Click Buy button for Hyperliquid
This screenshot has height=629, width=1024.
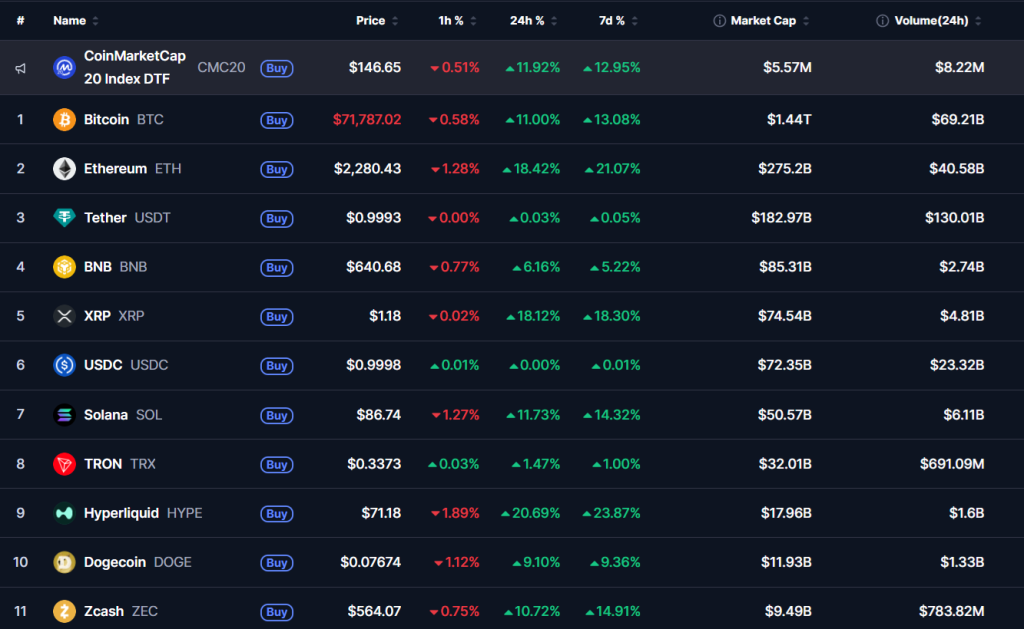click(x=277, y=513)
